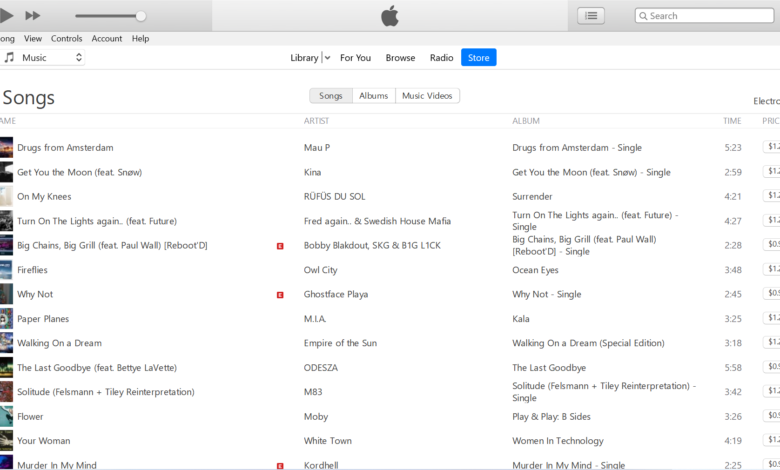The height and width of the screenshot is (470, 780).
Task: Open the Controls menu
Action: (66, 38)
